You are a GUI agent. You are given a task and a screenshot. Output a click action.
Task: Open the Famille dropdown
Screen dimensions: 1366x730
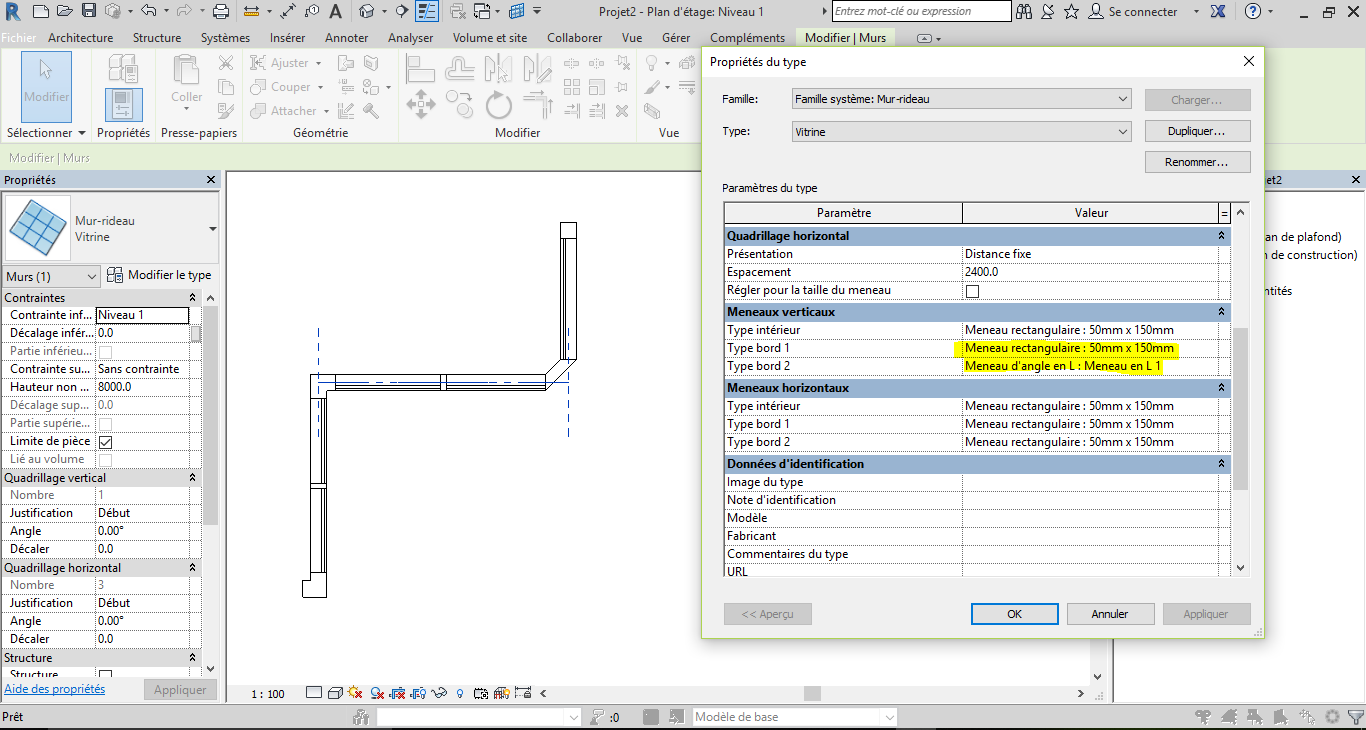pyautogui.click(x=961, y=100)
